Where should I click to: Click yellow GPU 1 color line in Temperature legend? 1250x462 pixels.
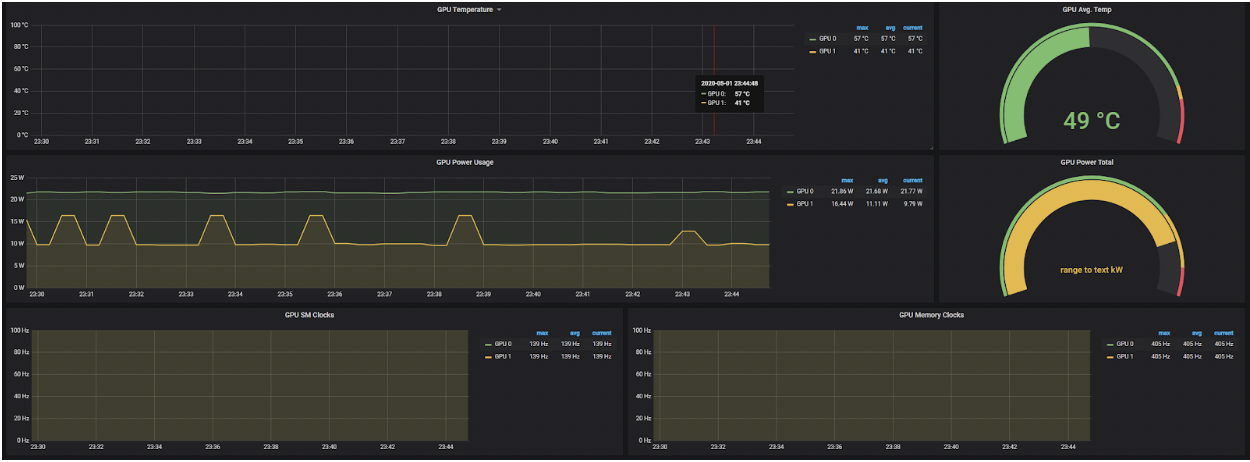(812, 51)
